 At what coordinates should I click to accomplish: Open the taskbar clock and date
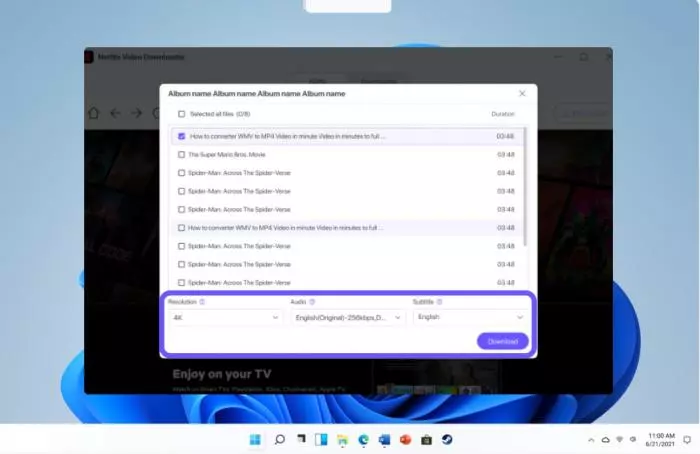(660, 440)
